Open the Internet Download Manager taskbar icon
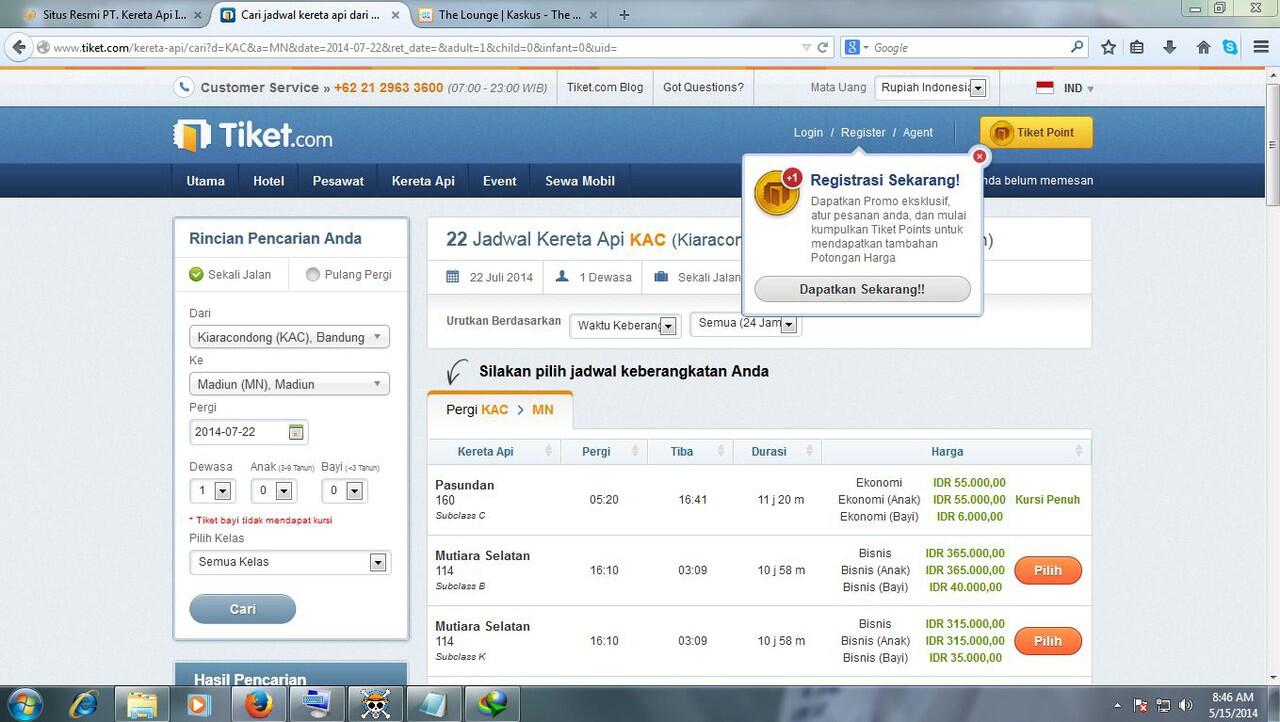This screenshot has width=1280, height=722. click(491, 704)
